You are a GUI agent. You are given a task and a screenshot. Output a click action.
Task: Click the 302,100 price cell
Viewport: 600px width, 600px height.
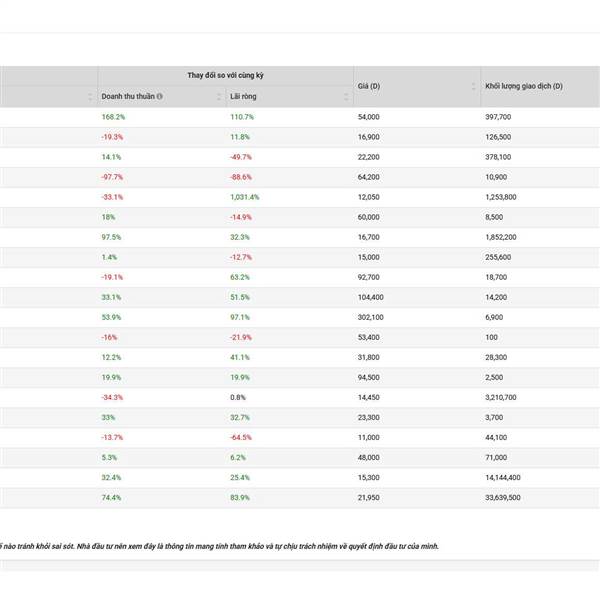point(370,317)
